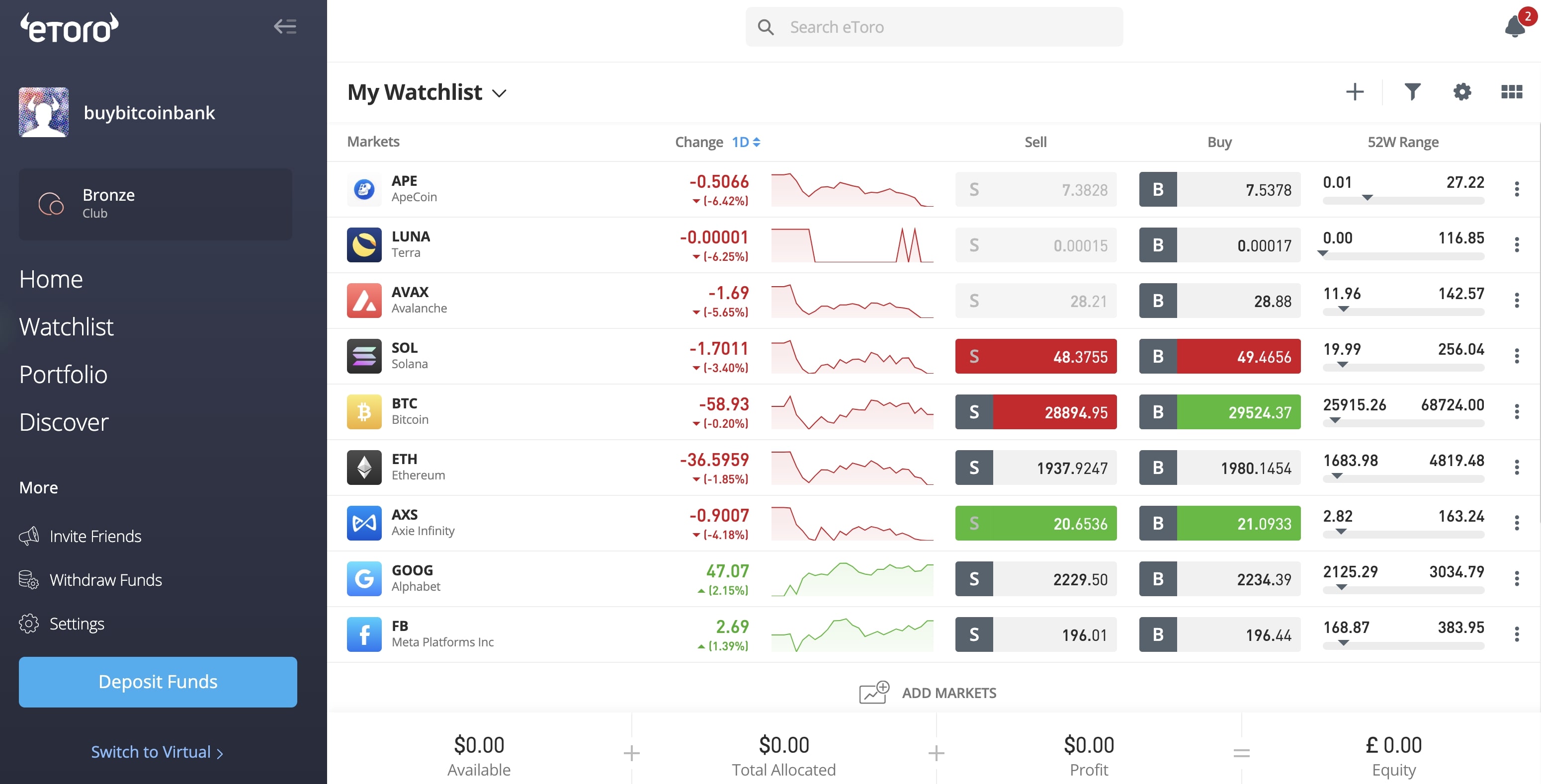
Task: Buy AXS at 21.0933
Action: [x=1219, y=523]
